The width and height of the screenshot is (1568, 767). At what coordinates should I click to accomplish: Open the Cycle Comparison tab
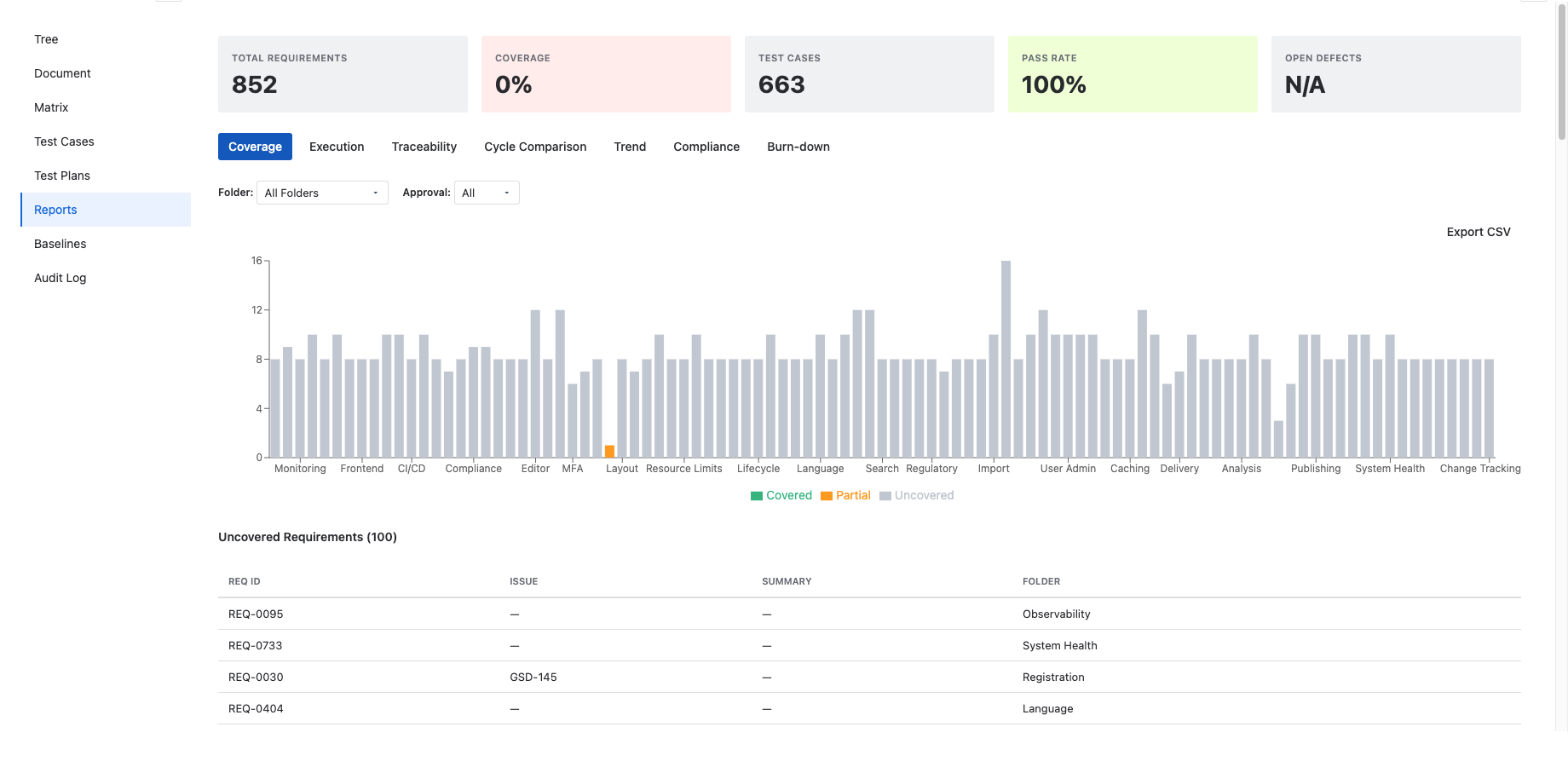[534, 147]
